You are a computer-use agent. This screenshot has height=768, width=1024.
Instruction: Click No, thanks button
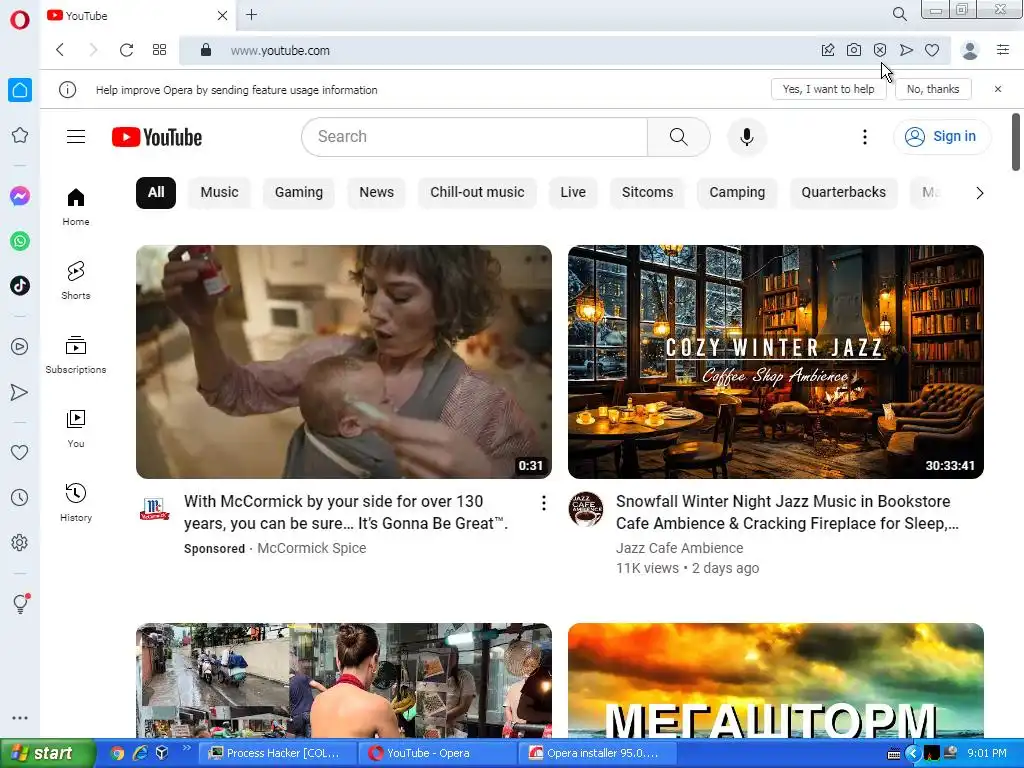tap(933, 89)
